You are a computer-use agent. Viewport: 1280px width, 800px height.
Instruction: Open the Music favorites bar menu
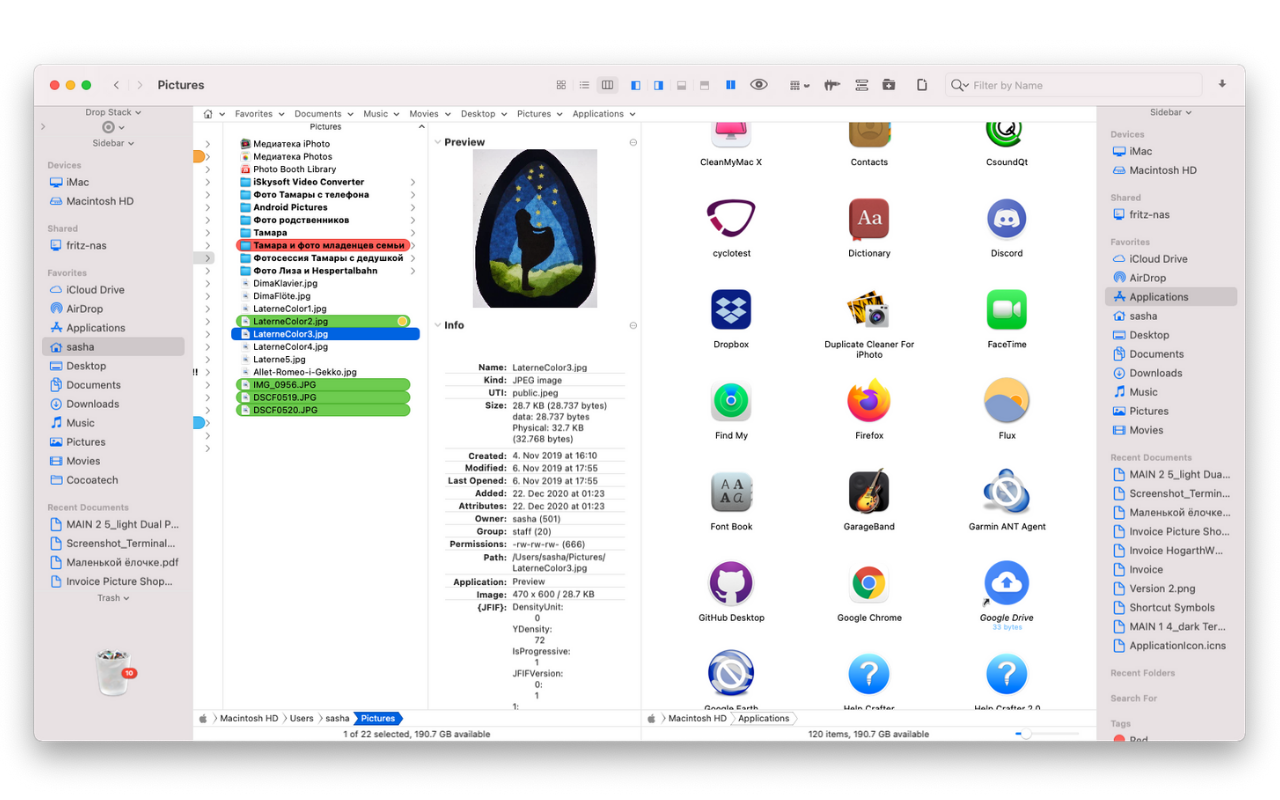point(380,114)
